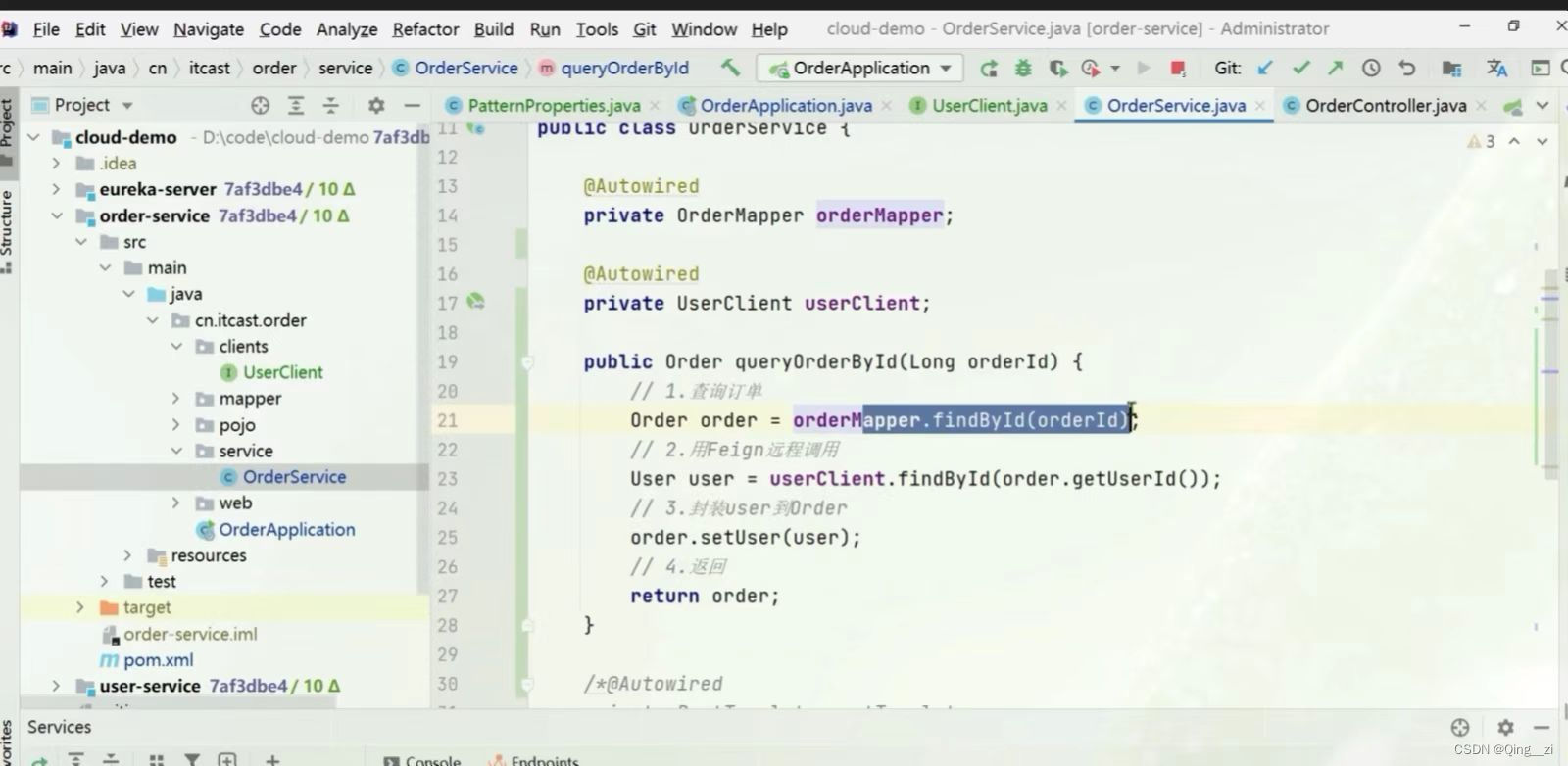Open the Refactor menu
Image resolution: width=1568 pixels, height=766 pixels.
click(x=425, y=29)
